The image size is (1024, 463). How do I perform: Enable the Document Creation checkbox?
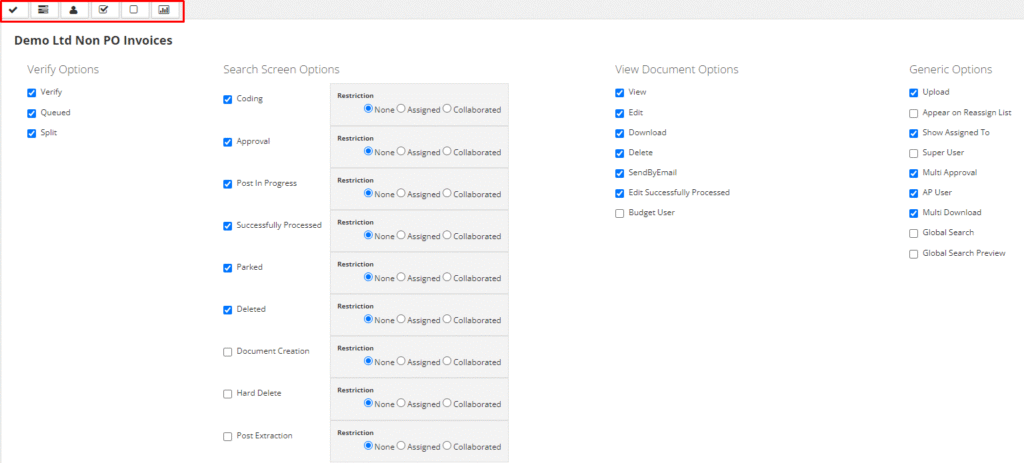(228, 352)
